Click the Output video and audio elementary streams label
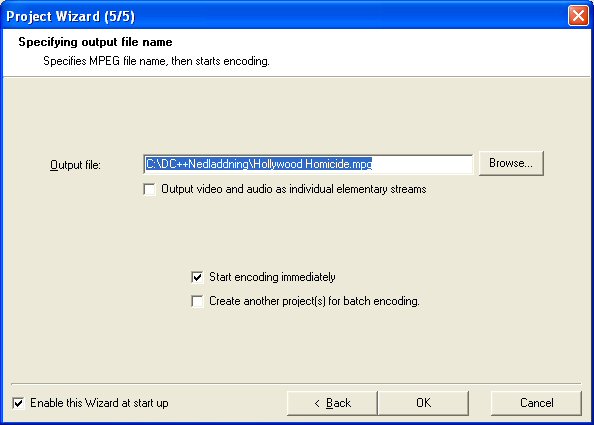 pos(294,189)
